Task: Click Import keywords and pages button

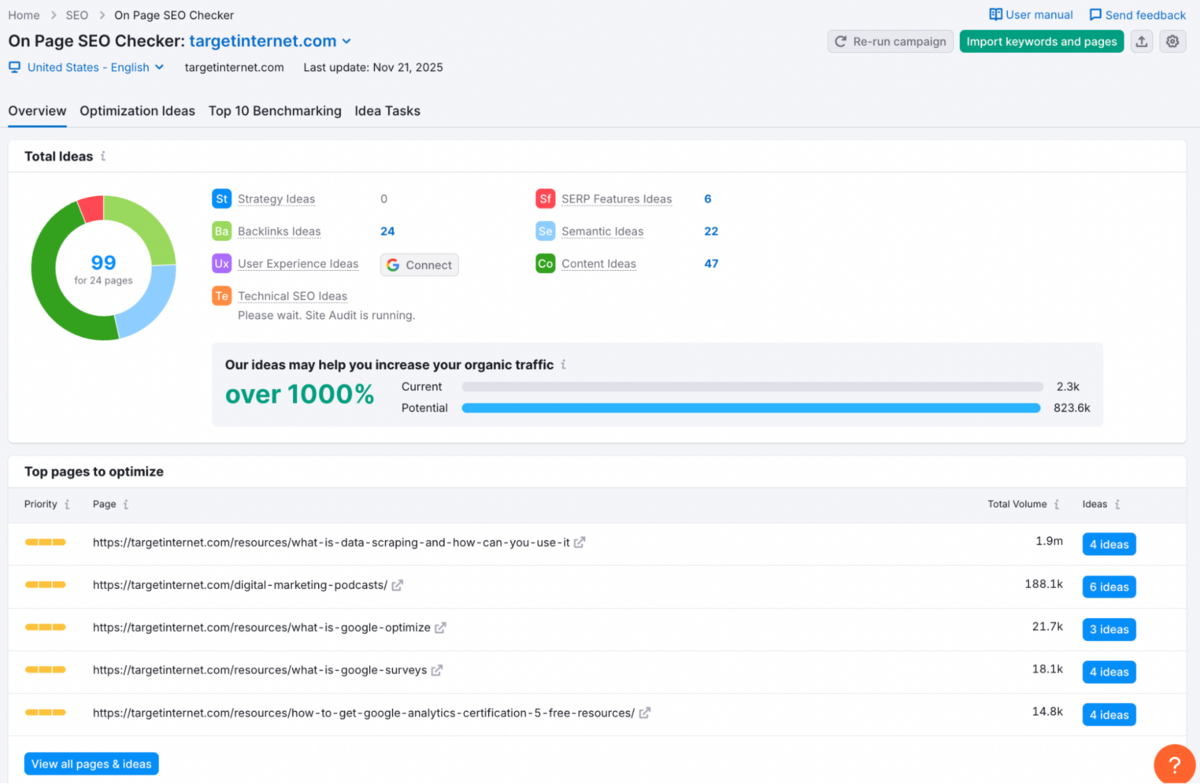Action: tap(1042, 42)
